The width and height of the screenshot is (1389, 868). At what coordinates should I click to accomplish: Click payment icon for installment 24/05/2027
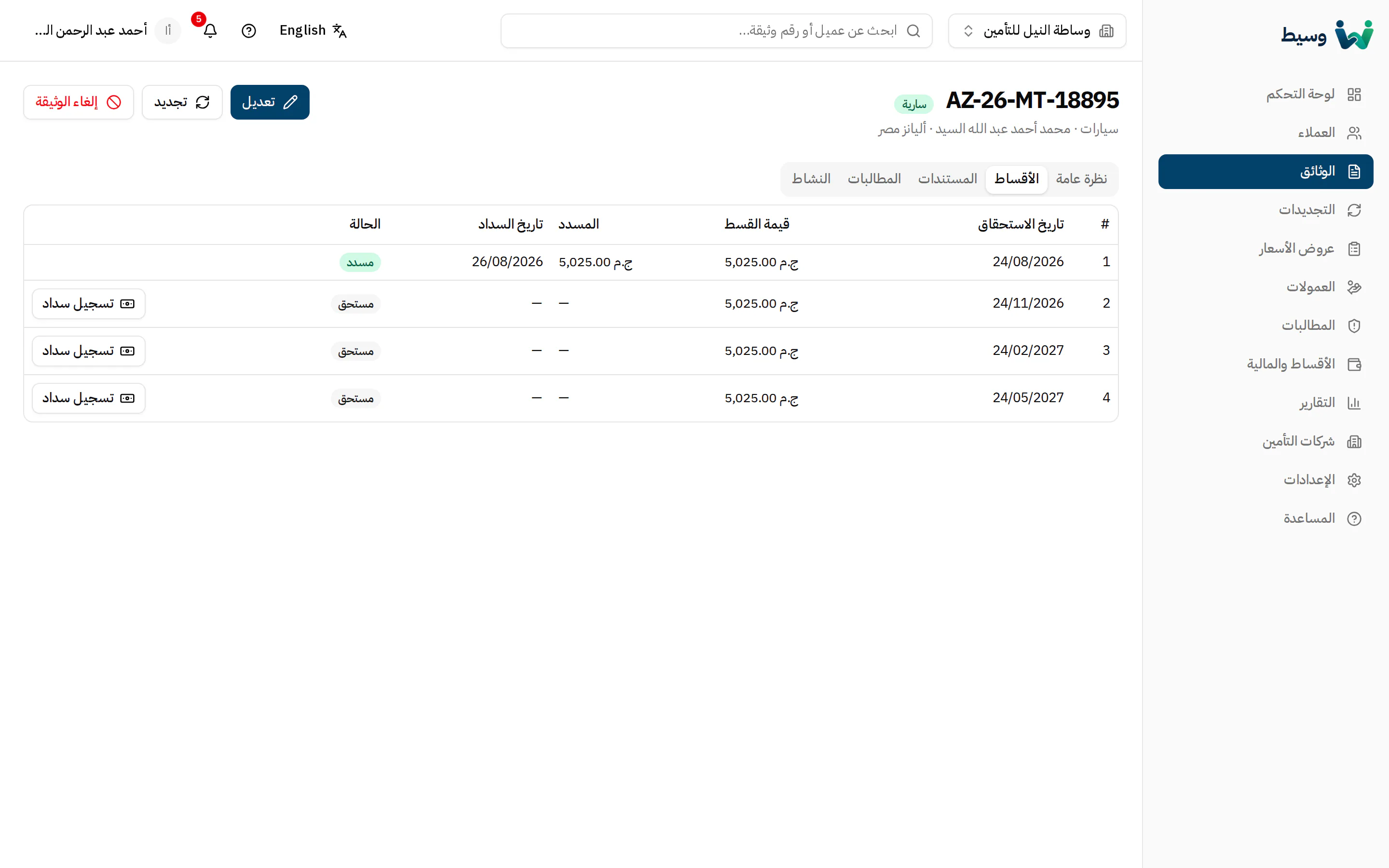(x=127, y=398)
